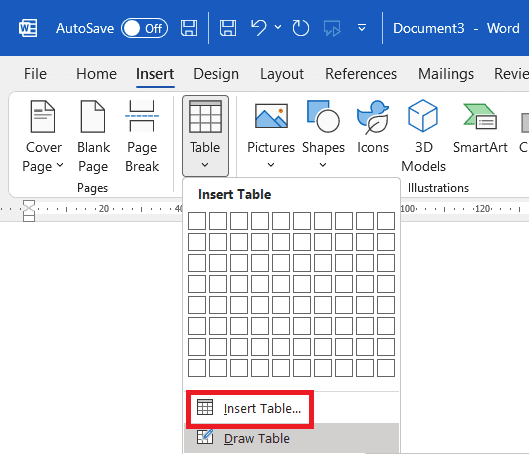
Task: Switch to the References ribbon tab
Action: (361, 74)
